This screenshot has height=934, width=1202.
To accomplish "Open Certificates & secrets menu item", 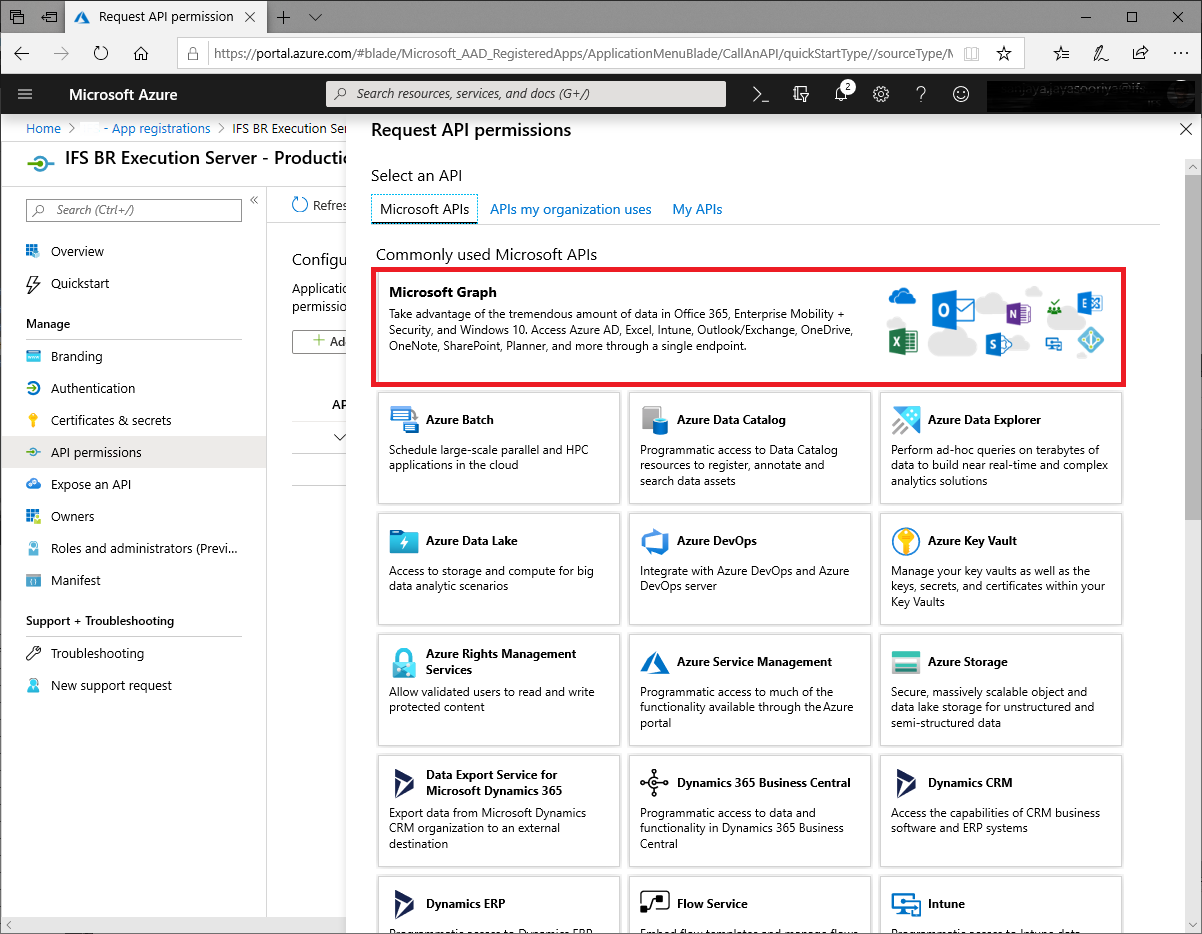I will click(x=111, y=420).
